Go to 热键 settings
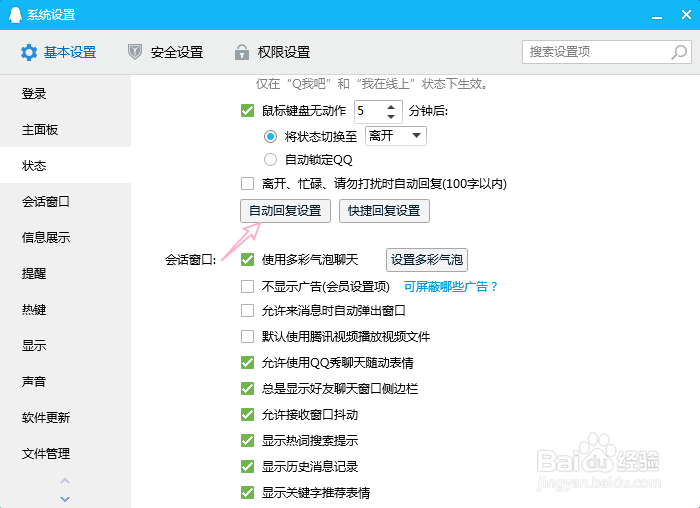Viewport: 700px width, 508px height. pyautogui.click(x=65, y=310)
